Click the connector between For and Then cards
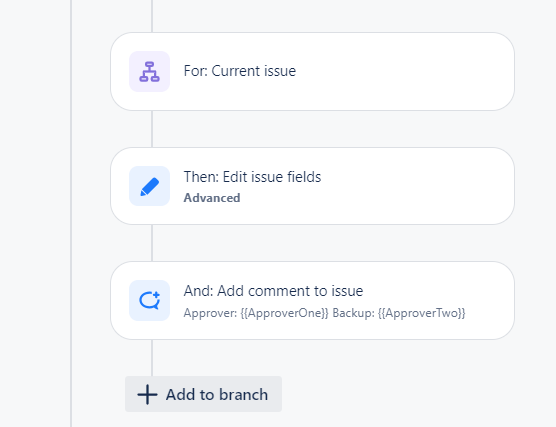This screenshot has height=427, width=556. pyautogui.click(x=152, y=129)
